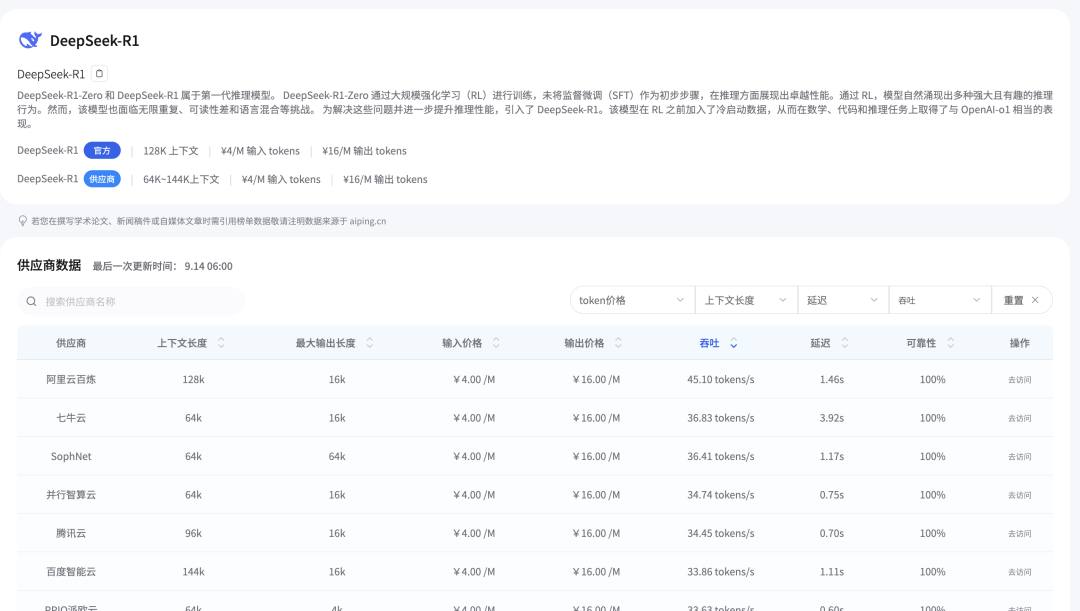Click the 36.83 tokens/s throughput value
This screenshot has height=611, width=1080.
tap(720, 418)
